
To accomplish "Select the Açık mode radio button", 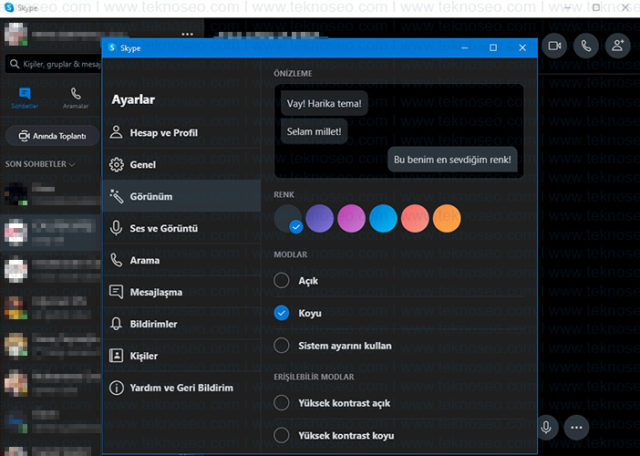I will (x=282, y=280).
